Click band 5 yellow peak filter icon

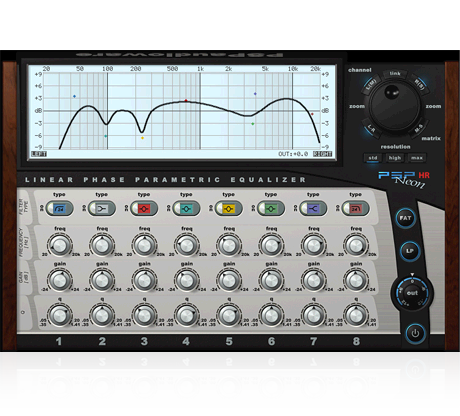coord(229,209)
